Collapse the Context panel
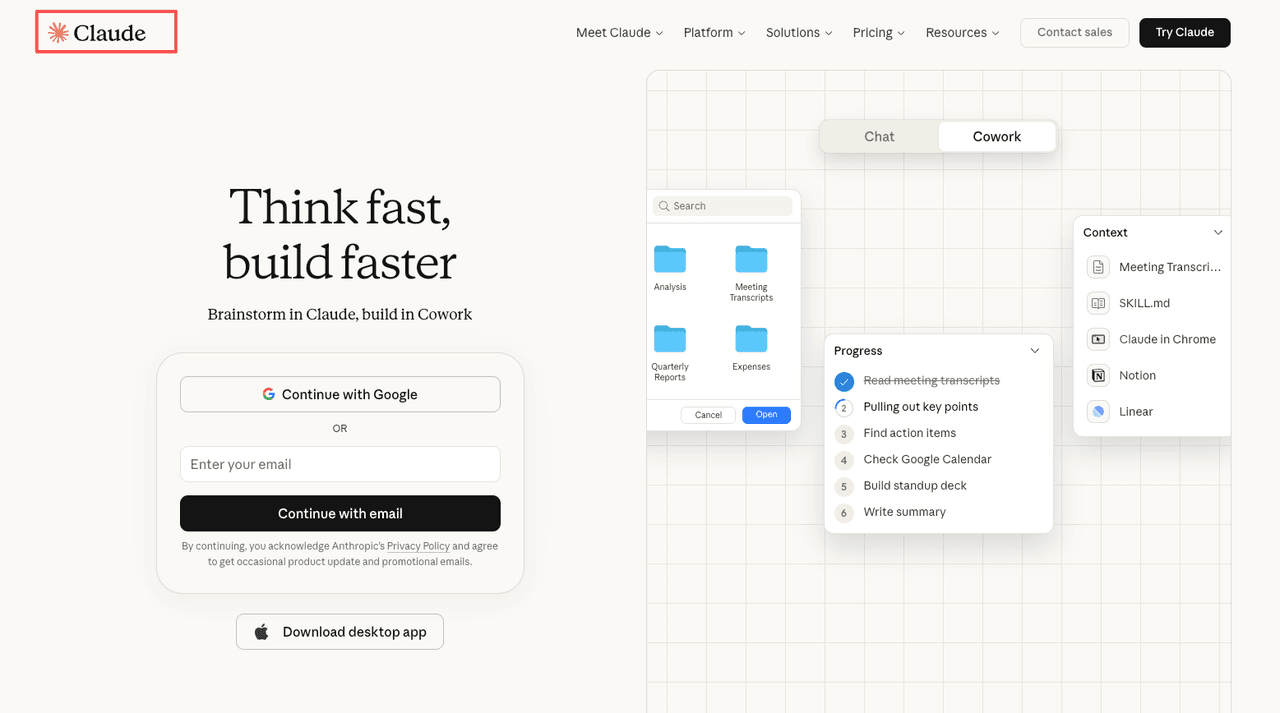Screen dimensions: 1280x713 1218,232
